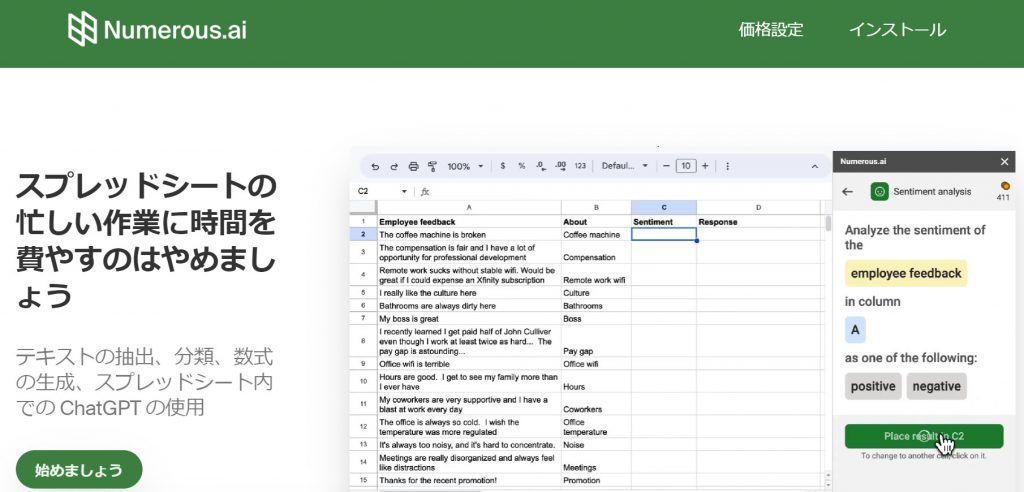Select the negative sentiment chip
The height and width of the screenshot is (492, 1024).
point(936,386)
